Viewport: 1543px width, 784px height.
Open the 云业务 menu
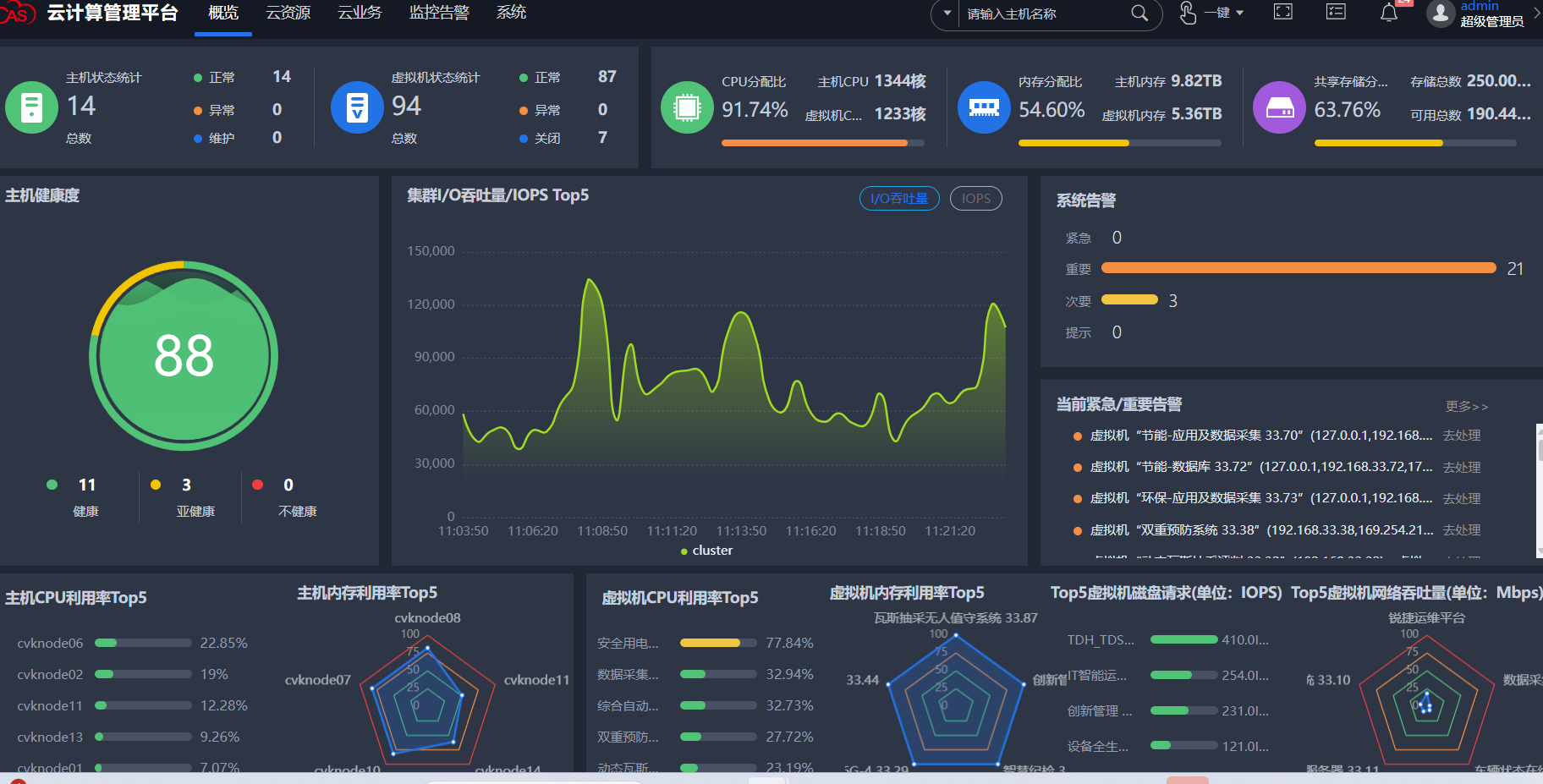coord(360,13)
